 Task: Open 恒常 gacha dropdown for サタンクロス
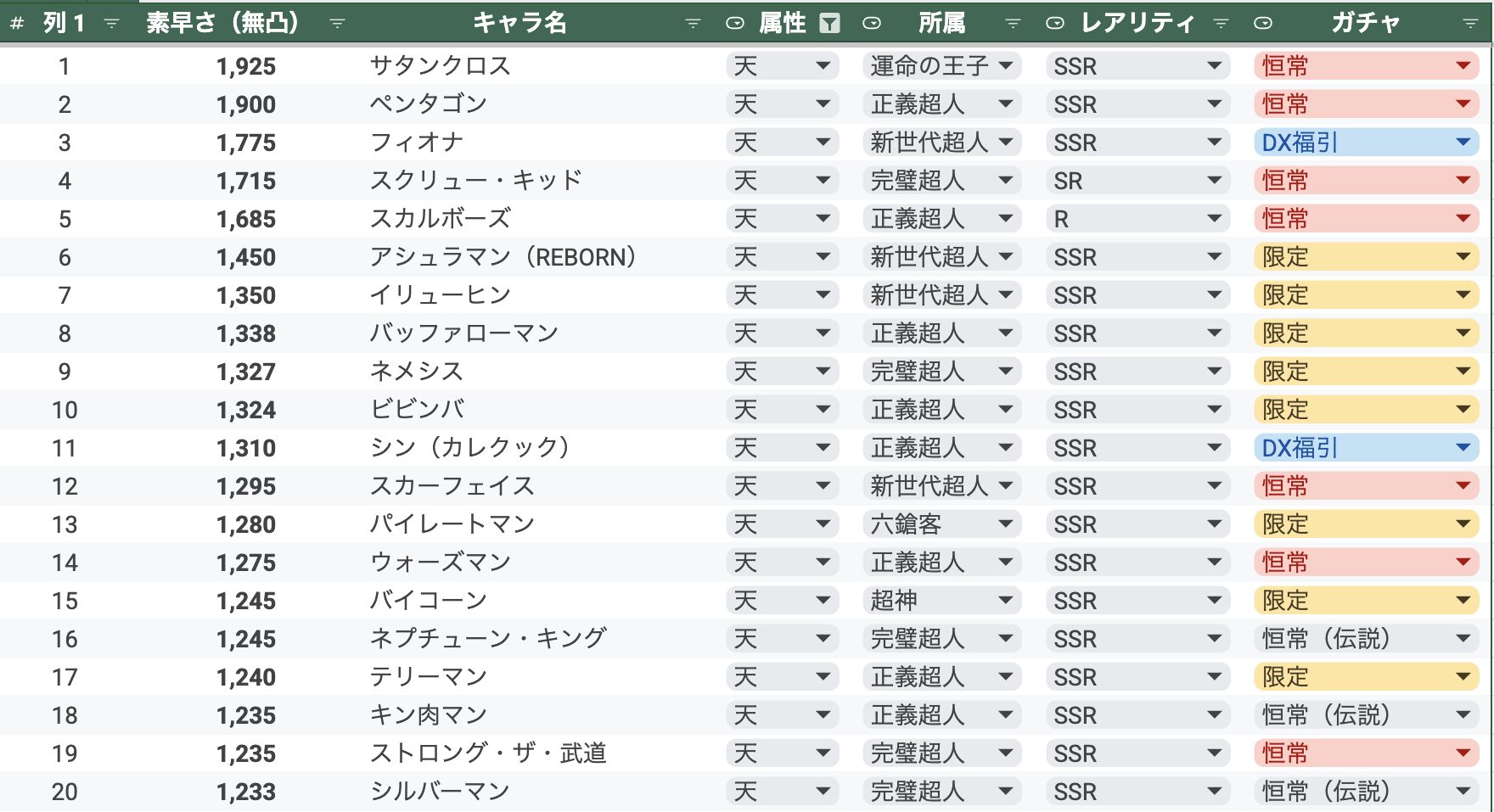click(x=1367, y=66)
